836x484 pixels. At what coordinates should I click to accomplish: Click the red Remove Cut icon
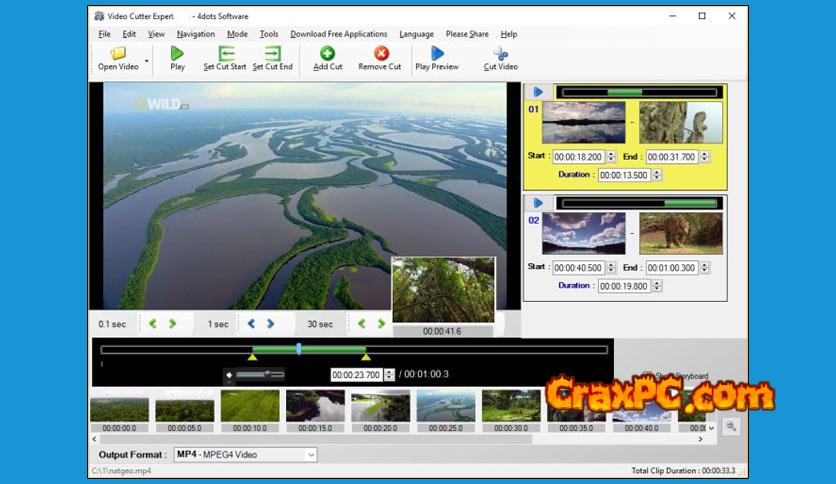pyautogui.click(x=380, y=54)
